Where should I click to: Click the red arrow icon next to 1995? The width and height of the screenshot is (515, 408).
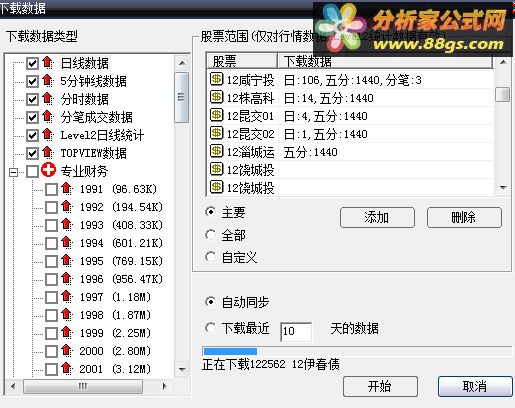[67, 260]
